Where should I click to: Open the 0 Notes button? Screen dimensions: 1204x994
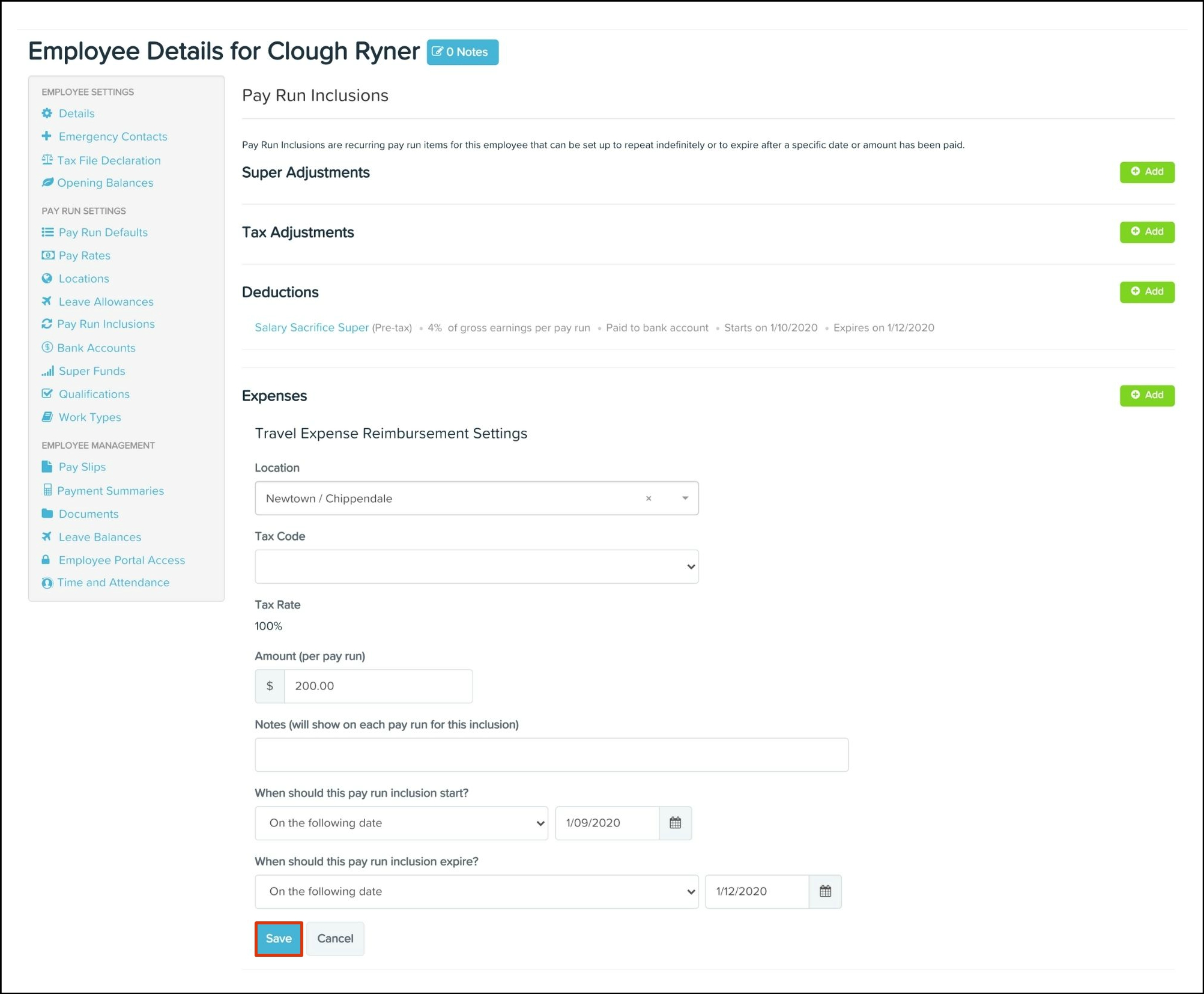[462, 52]
